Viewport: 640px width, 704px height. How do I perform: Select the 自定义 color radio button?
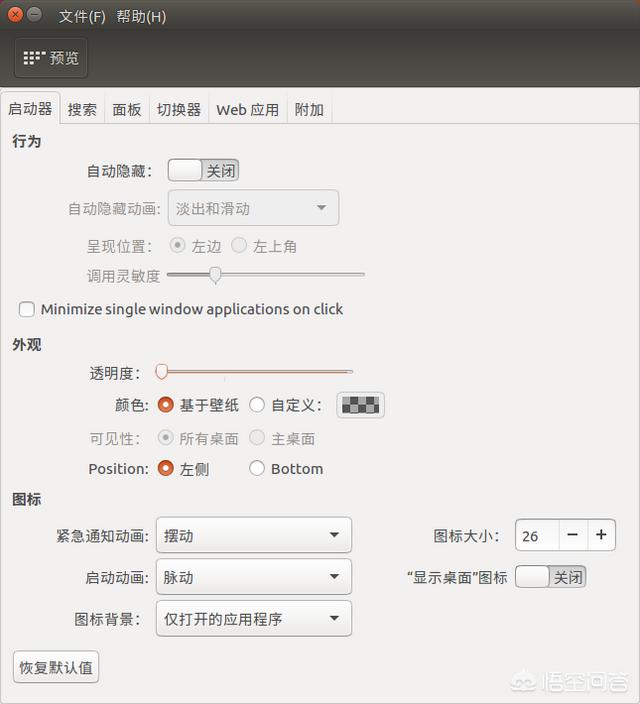[257, 405]
